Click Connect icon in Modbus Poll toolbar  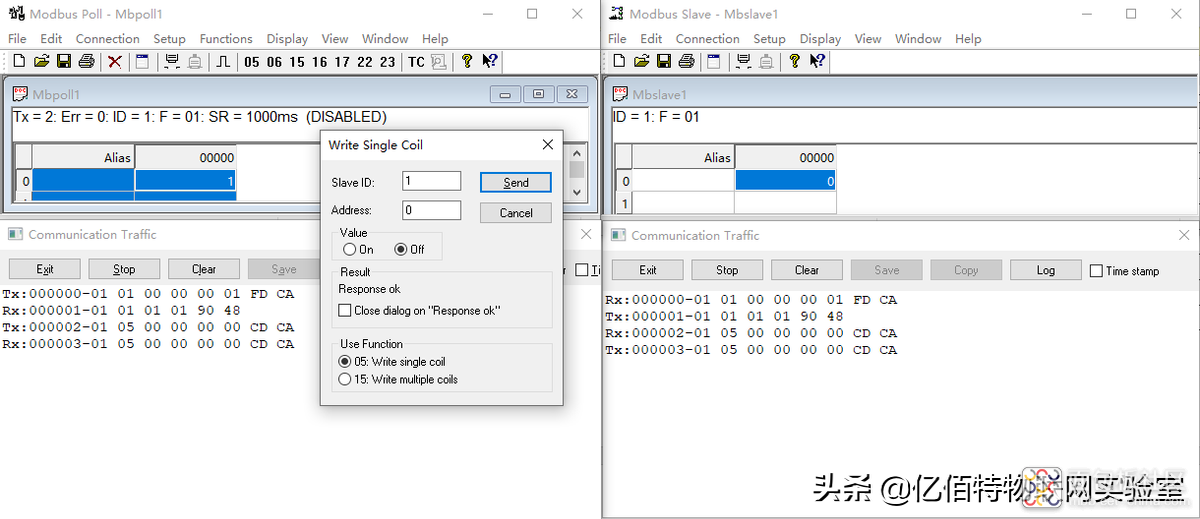172,62
